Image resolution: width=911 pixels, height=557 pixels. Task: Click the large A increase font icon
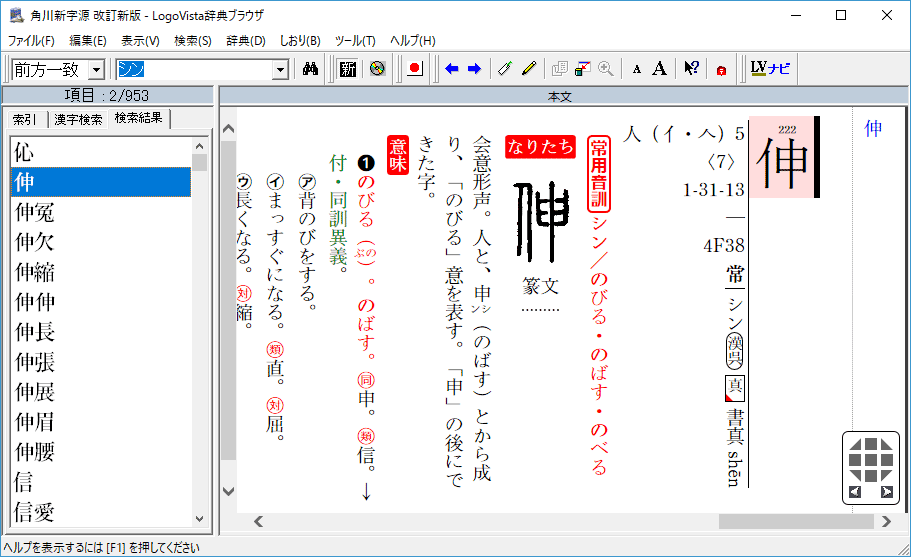pyautogui.click(x=659, y=69)
